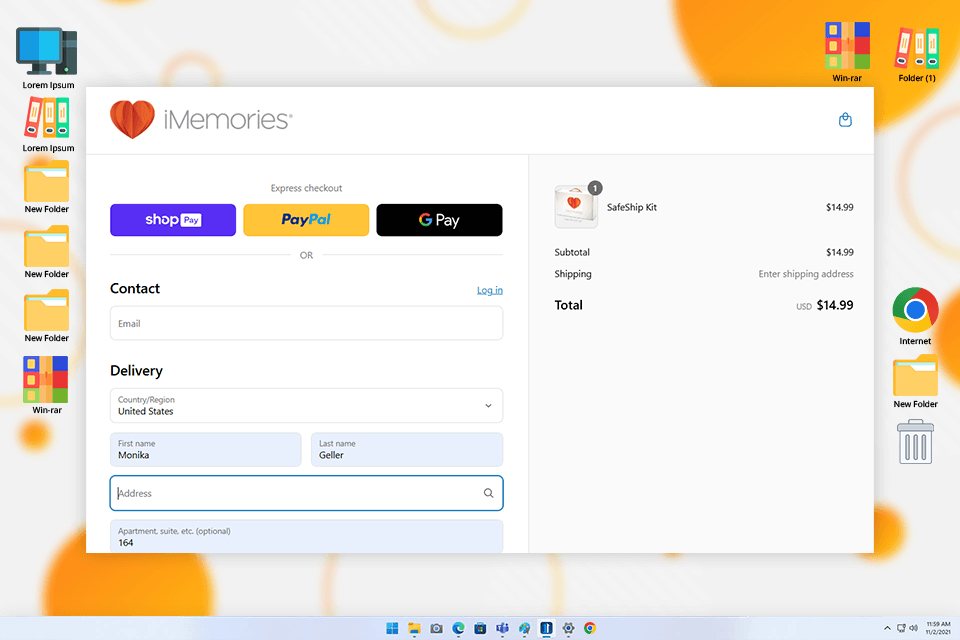The height and width of the screenshot is (640, 960).
Task: Edit the First name field Monika
Action: (206, 450)
